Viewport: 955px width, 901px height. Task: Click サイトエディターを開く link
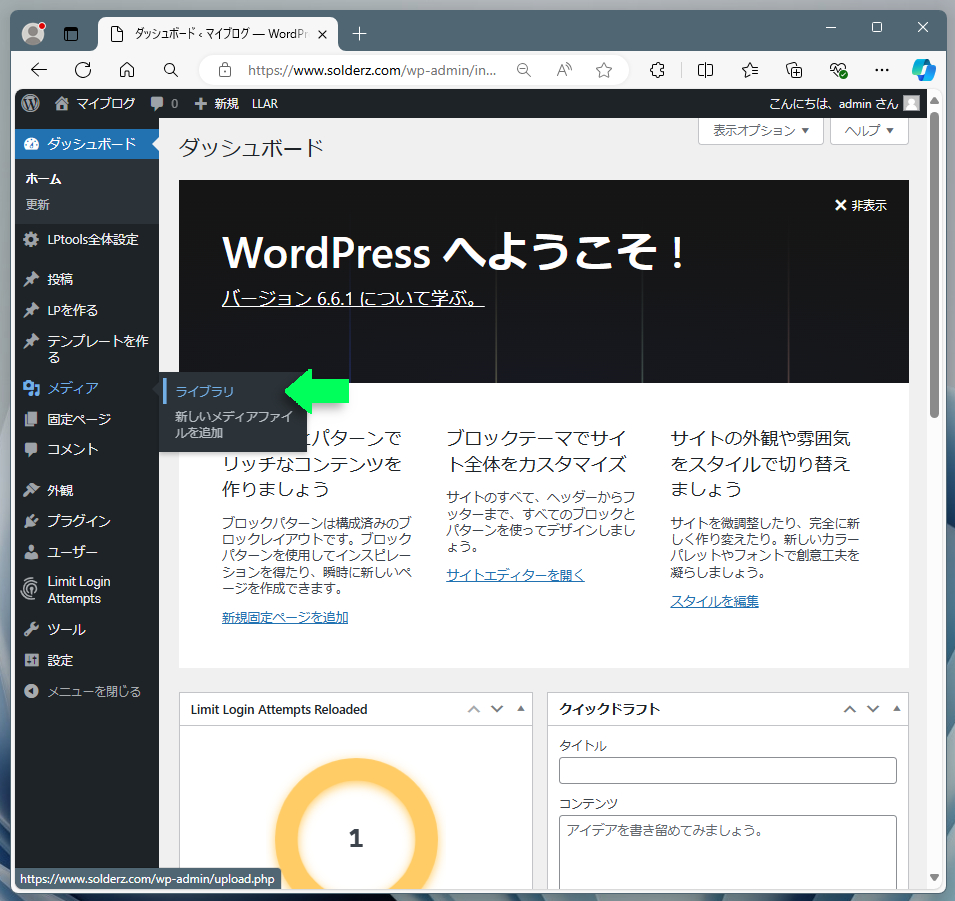pyautogui.click(x=515, y=574)
